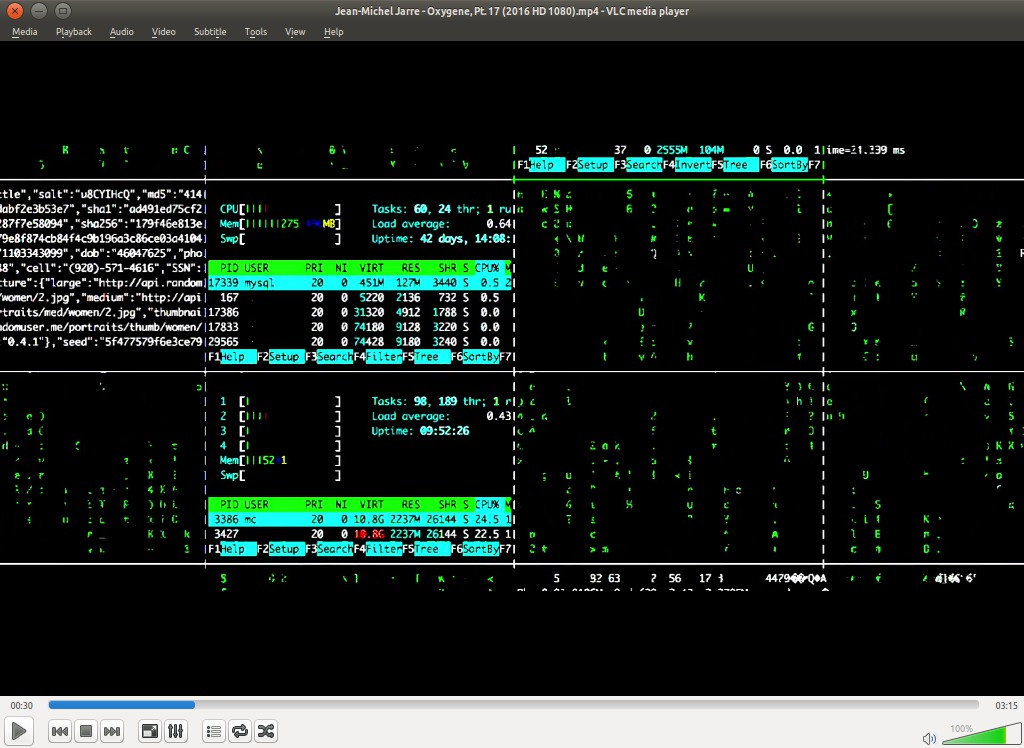Show extended settings equalizer icon
1024x748 pixels.
point(176,731)
